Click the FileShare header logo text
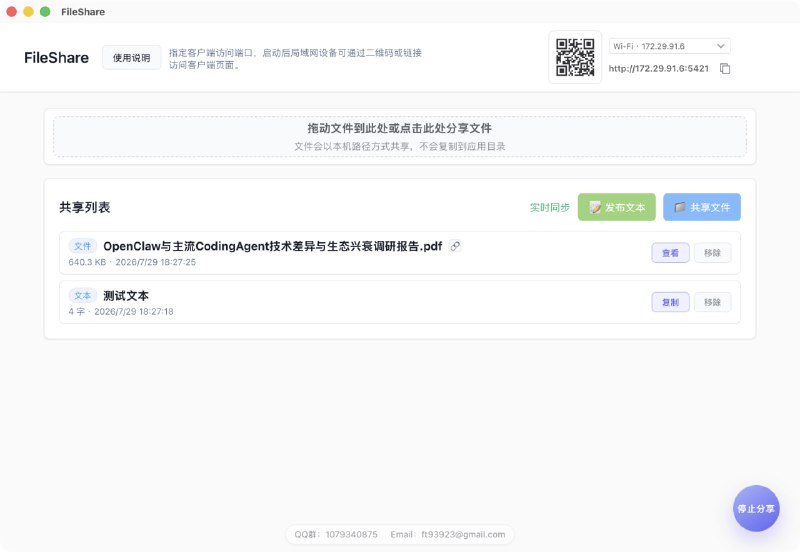This screenshot has width=800, height=552. [57, 58]
